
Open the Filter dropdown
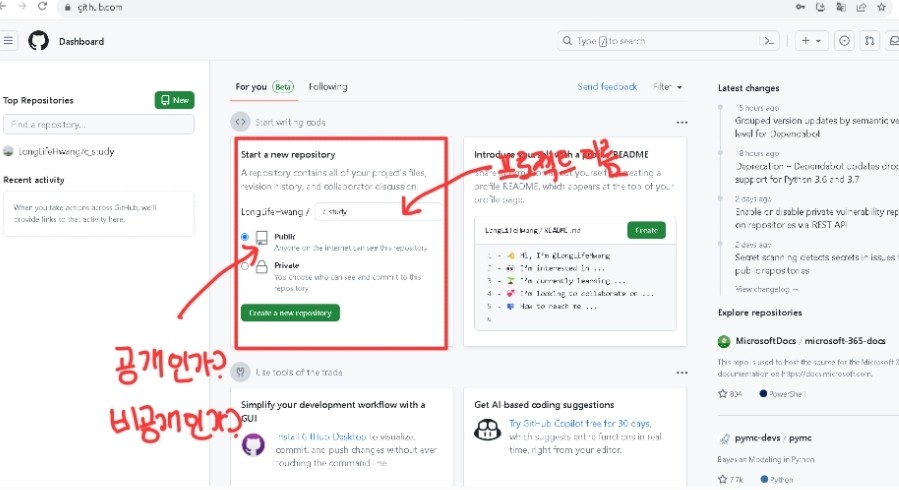(x=667, y=87)
